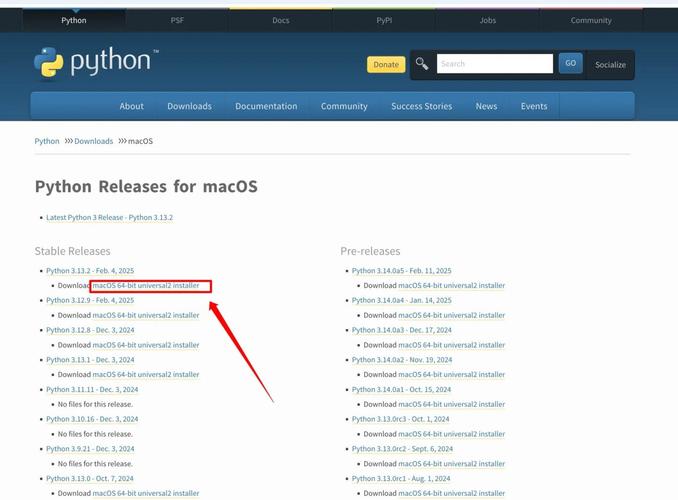The image size is (678, 500).
Task: Click the Python logo image
Action: (96, 62)
